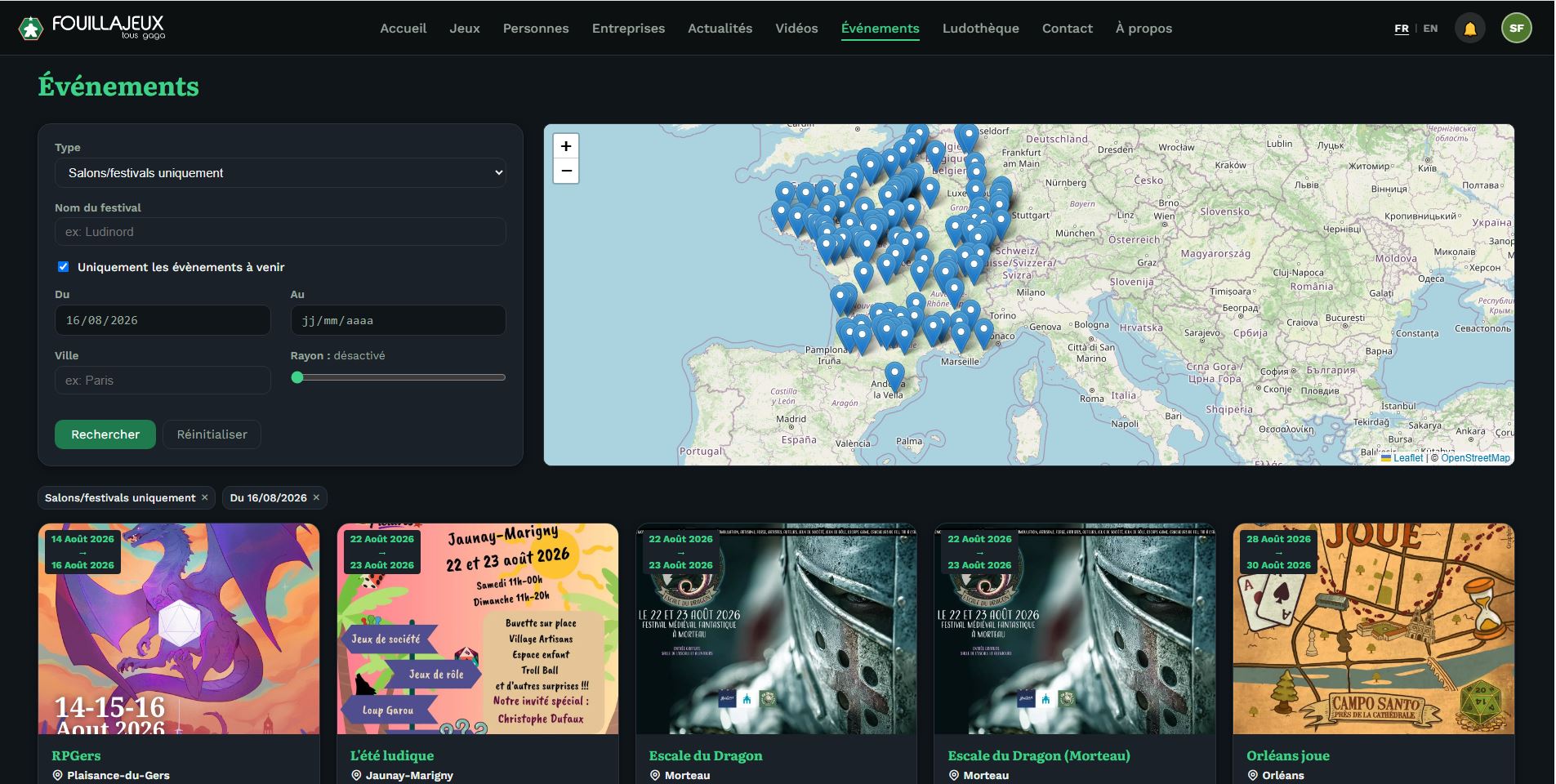This screenshot has width=1556, height=784.
Task: Remove the 'Salons/festivals uniquement' filter chip
Action: (x=205, y=497)
